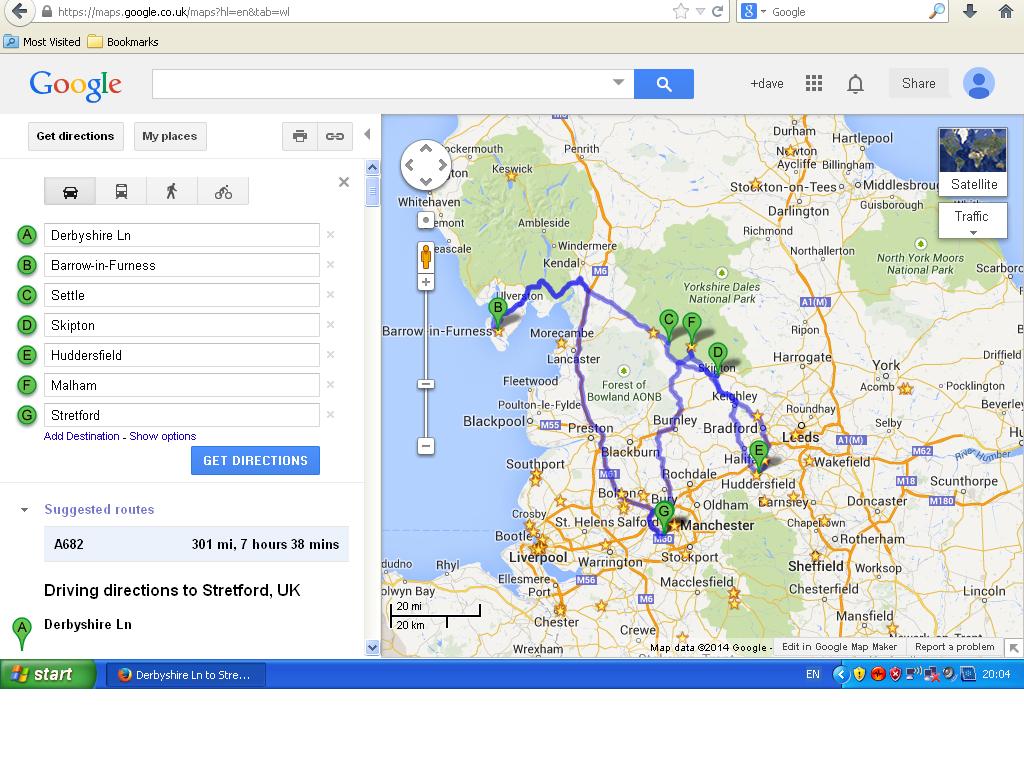The image size is (1024, 768).
Task: Click the Stretford destination field
Action: point(182,415)
